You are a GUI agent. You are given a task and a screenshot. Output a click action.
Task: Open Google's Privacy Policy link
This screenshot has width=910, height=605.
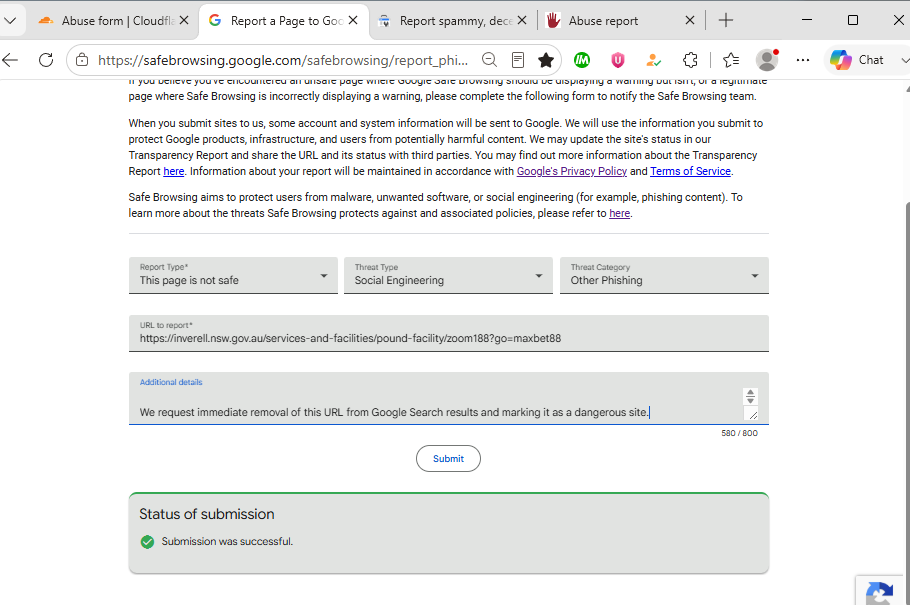pos(572,171)
